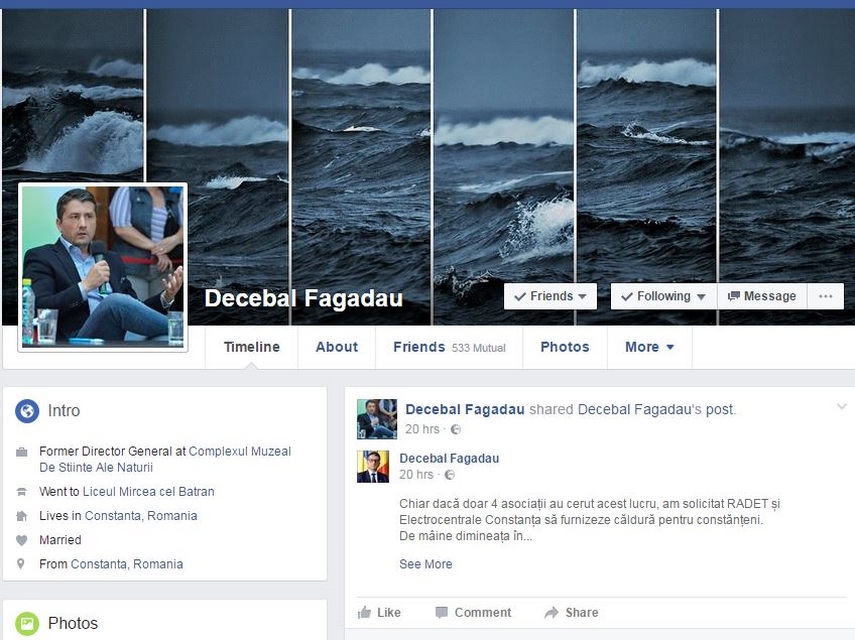Open the Photos tab

click(565, 347)
